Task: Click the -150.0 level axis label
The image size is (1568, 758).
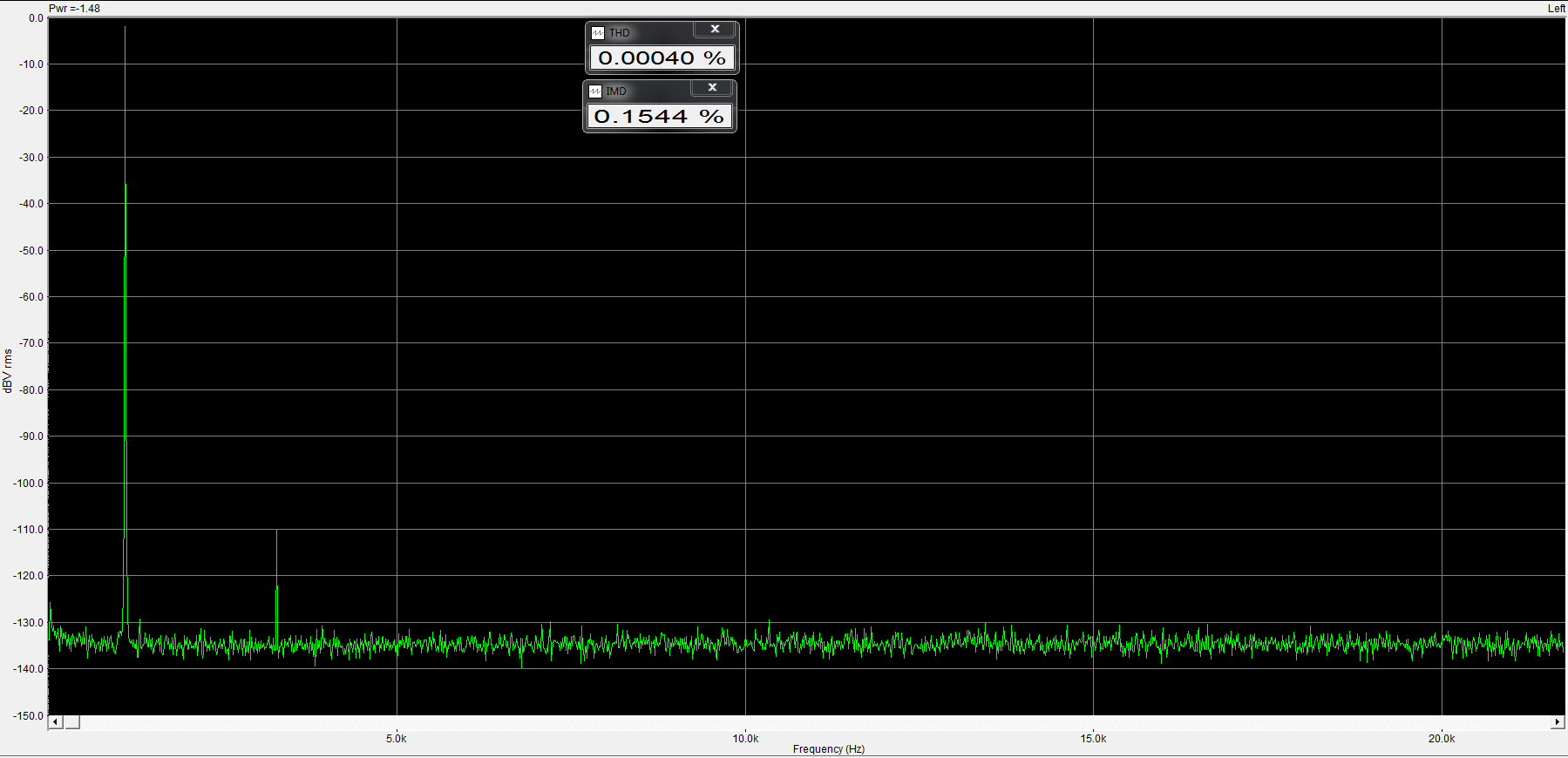Action: pos(30,716)
